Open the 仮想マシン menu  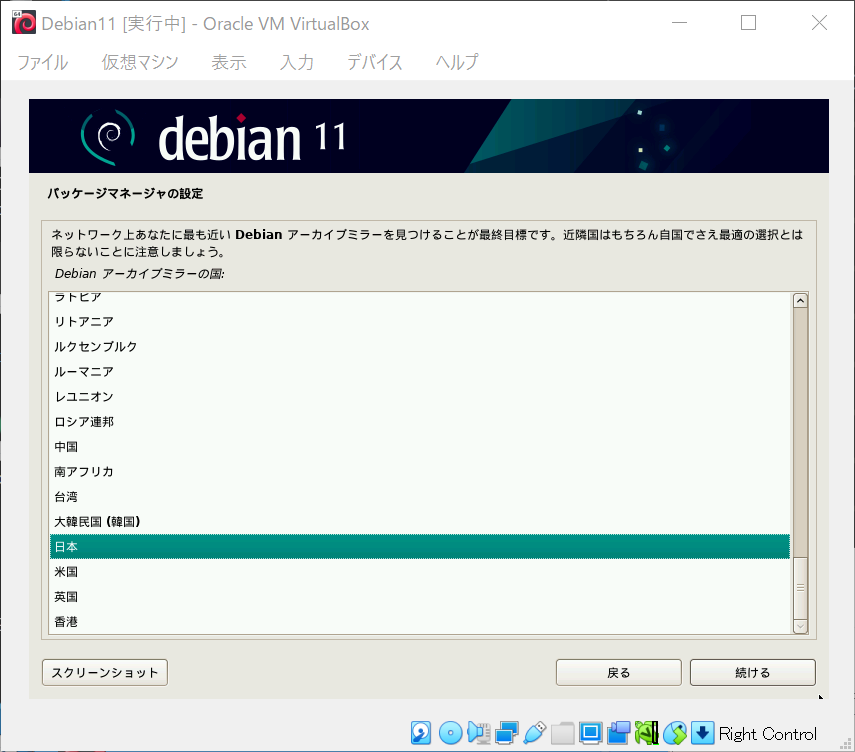[x=140, y=62]
